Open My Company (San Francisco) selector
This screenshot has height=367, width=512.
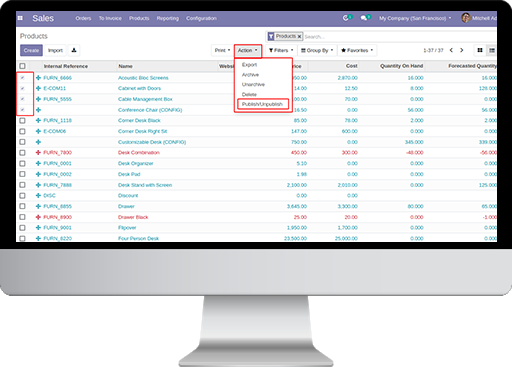415,18
